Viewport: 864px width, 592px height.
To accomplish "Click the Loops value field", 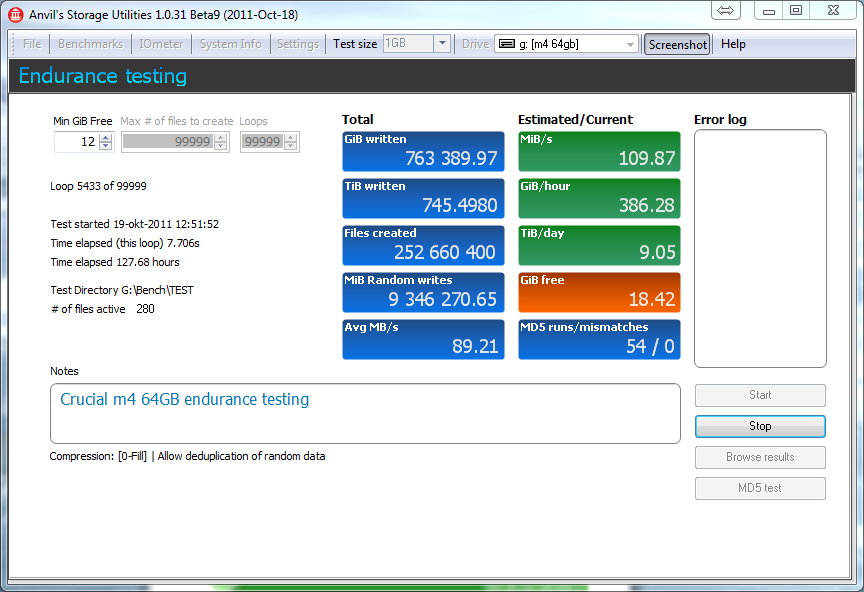I will (x=262, y=142).
